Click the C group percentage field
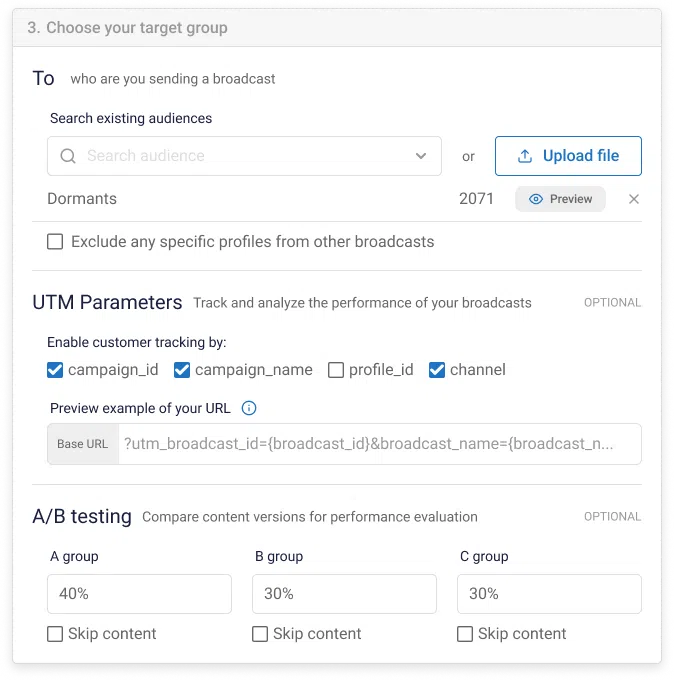Screen dimensions: 674x680 (549, 594)
